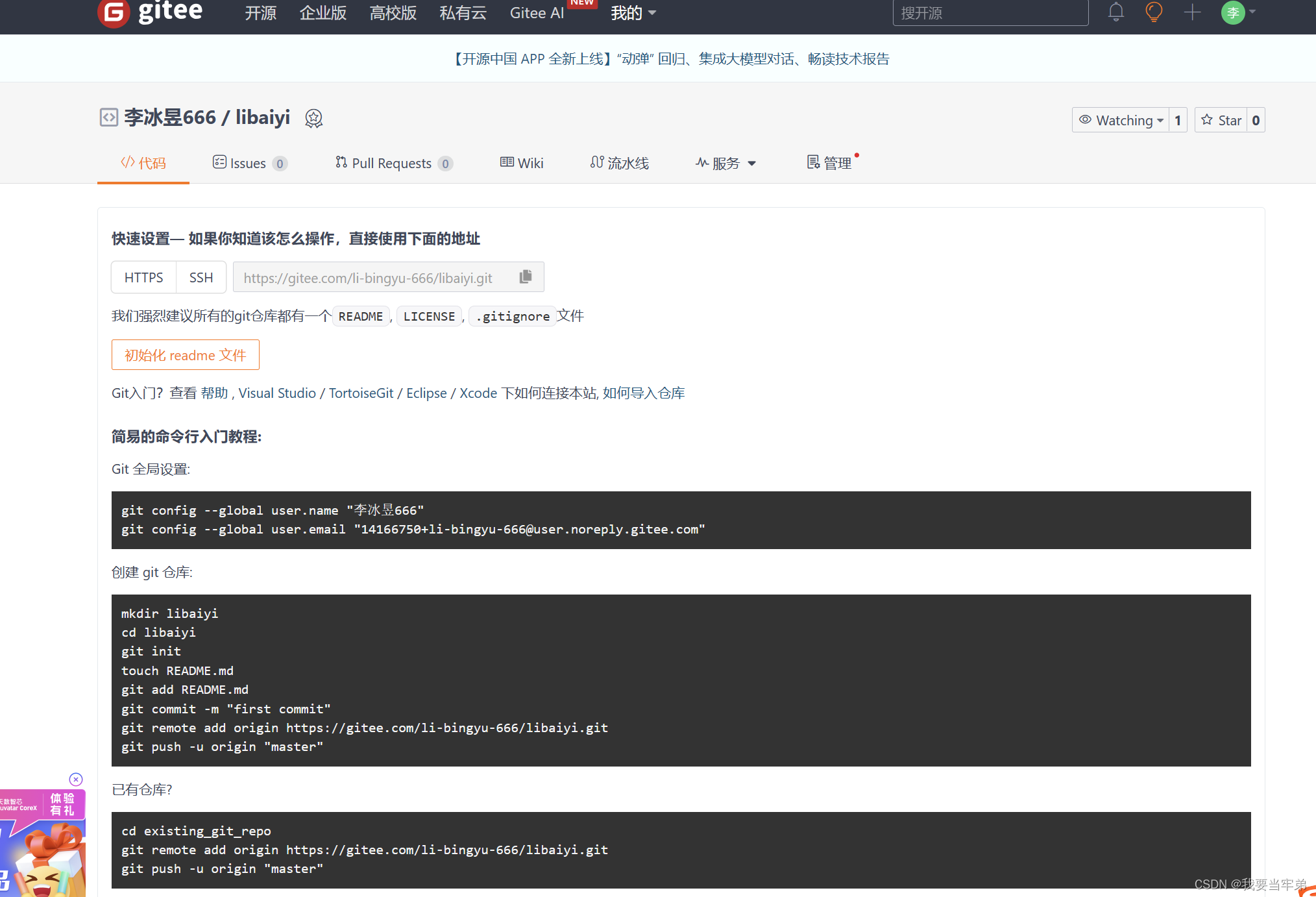
Task: Select the HTTPS clone protocol
Action: pos(143,278)
